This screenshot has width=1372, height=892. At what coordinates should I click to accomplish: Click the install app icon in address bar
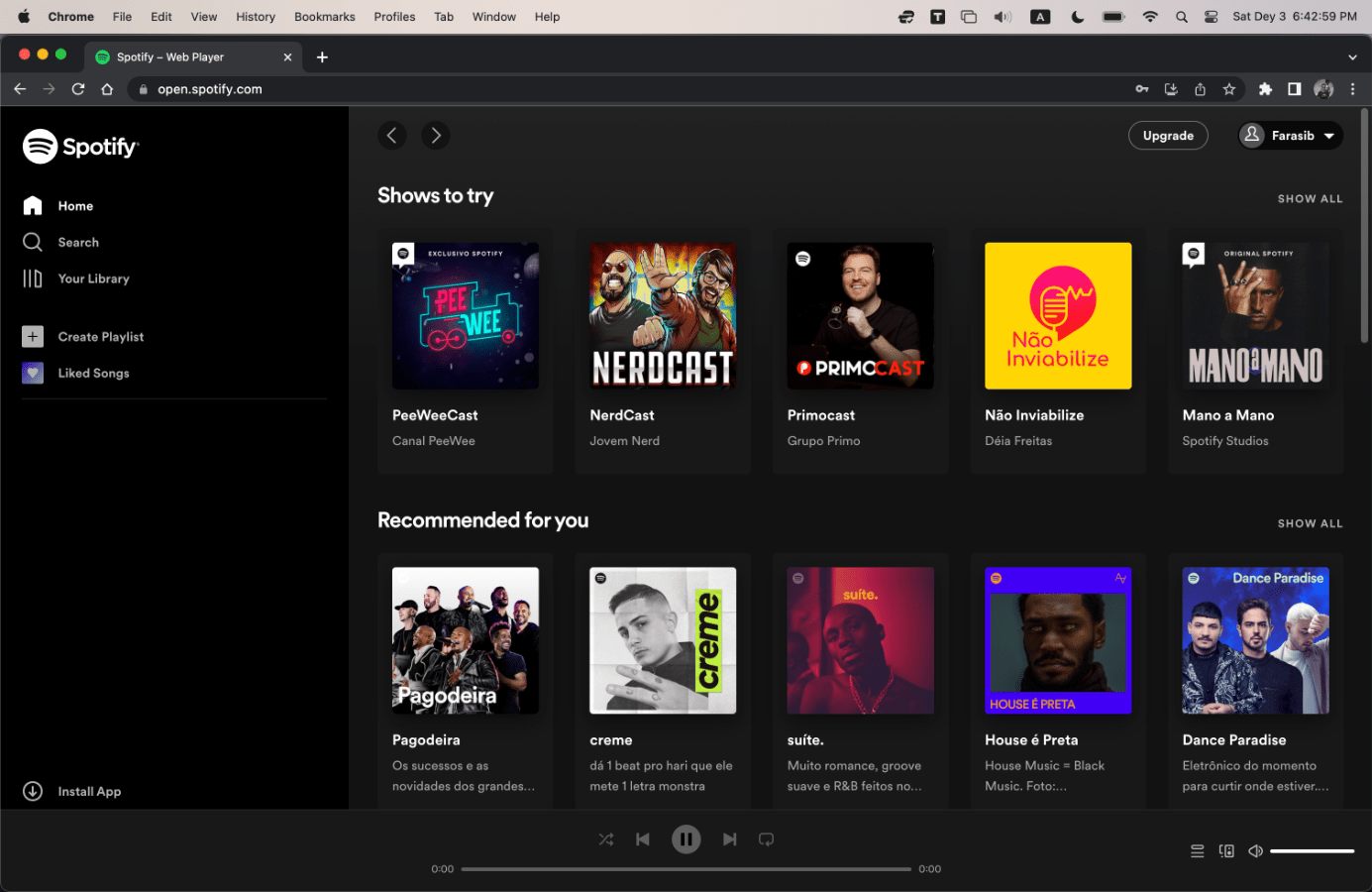[1171, 89]
